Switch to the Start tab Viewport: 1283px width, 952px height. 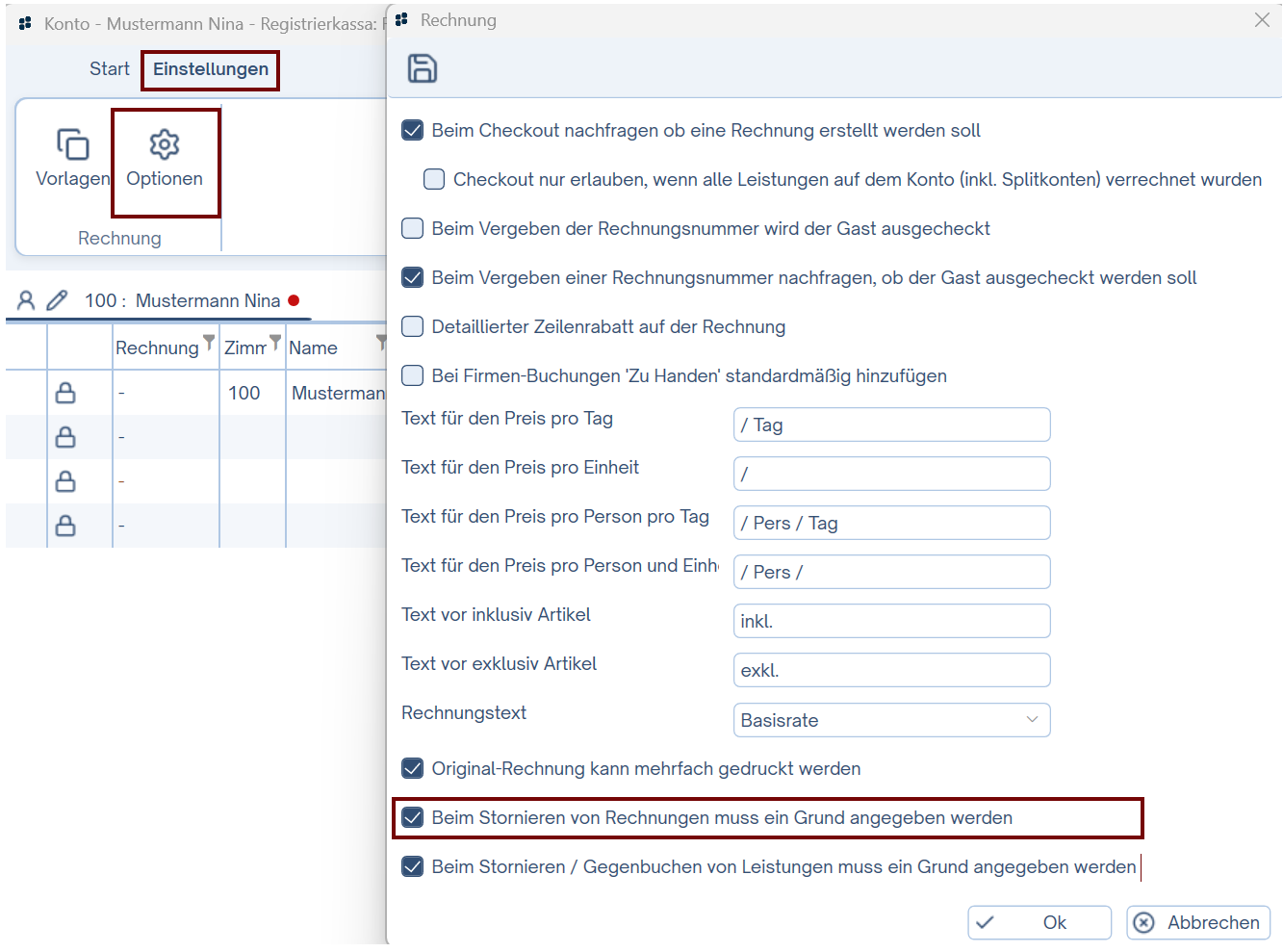point(109,69)
